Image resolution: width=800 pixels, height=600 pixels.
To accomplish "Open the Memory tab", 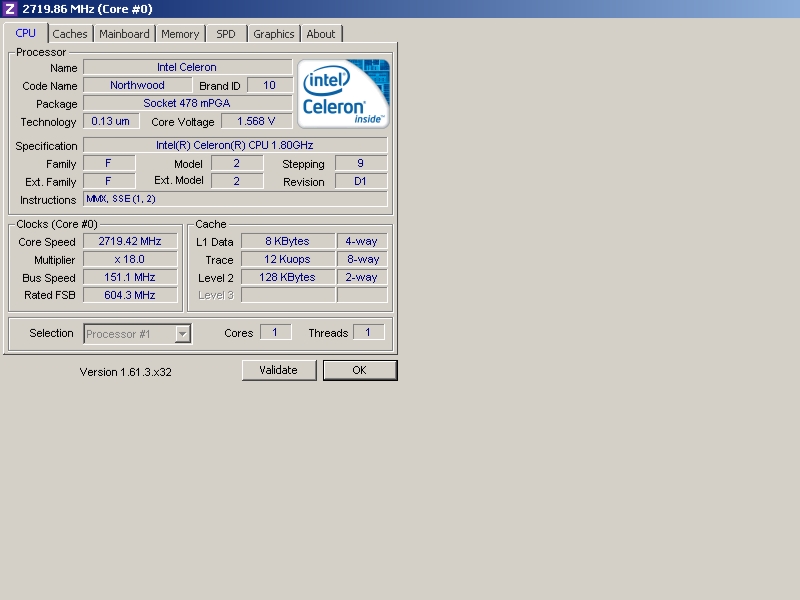I will click(x=180, y=34).
